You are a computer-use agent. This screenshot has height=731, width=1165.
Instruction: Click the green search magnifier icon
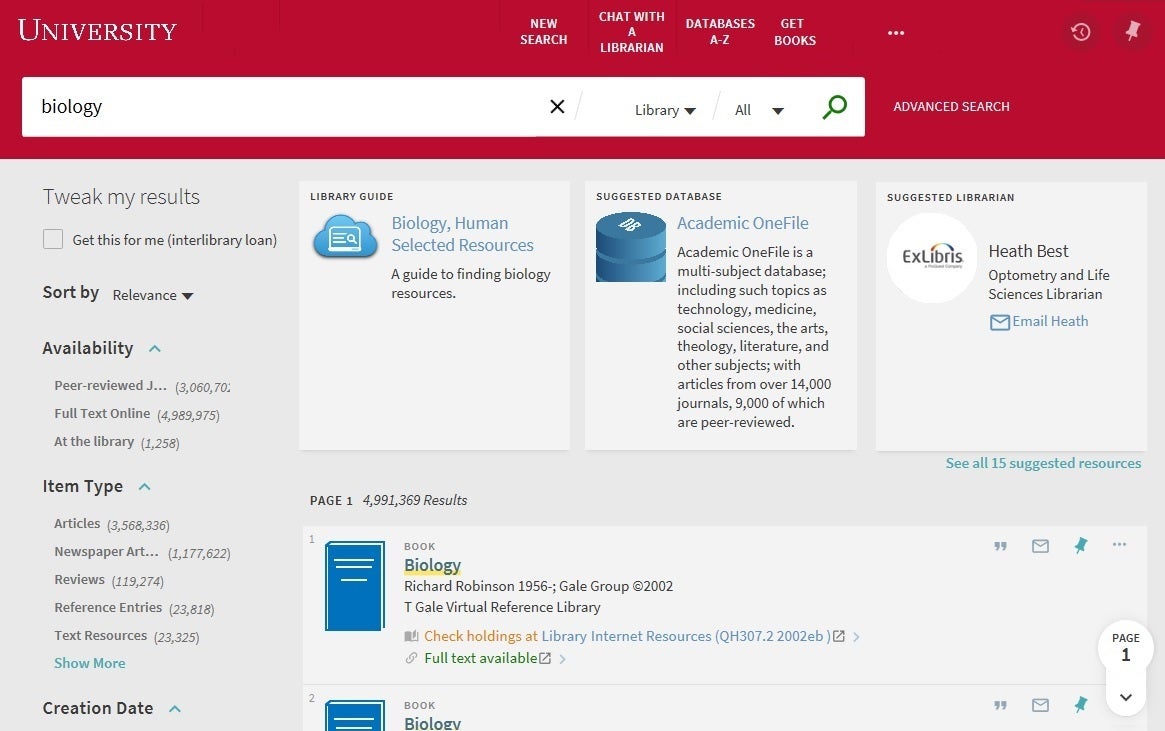click(834, 107)
